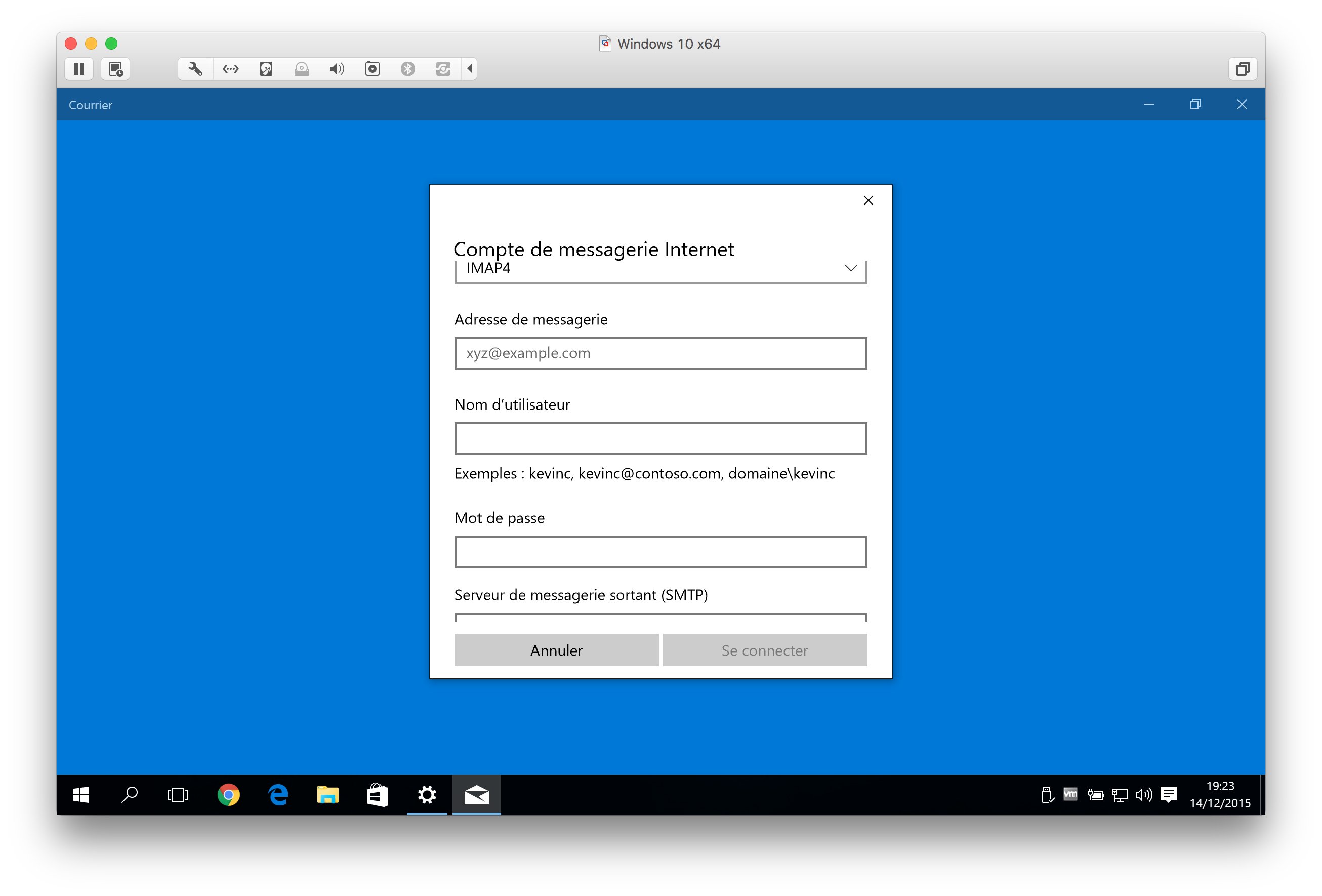Click the hard disk toolbar icon
The height and width of the screenshot is (896, 1322).
click(266, 69)
